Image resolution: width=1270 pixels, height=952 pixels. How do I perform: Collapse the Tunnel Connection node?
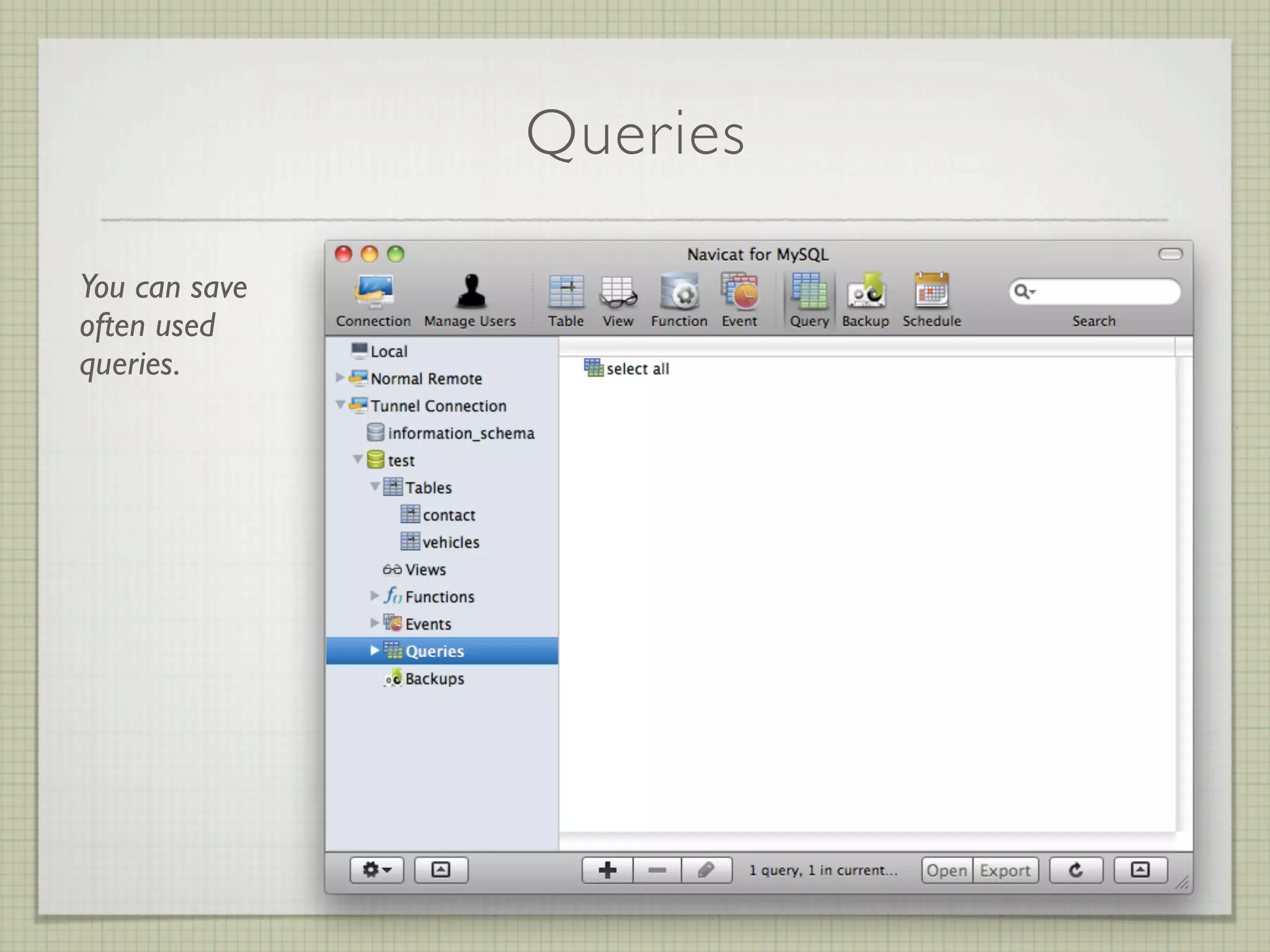340,405
